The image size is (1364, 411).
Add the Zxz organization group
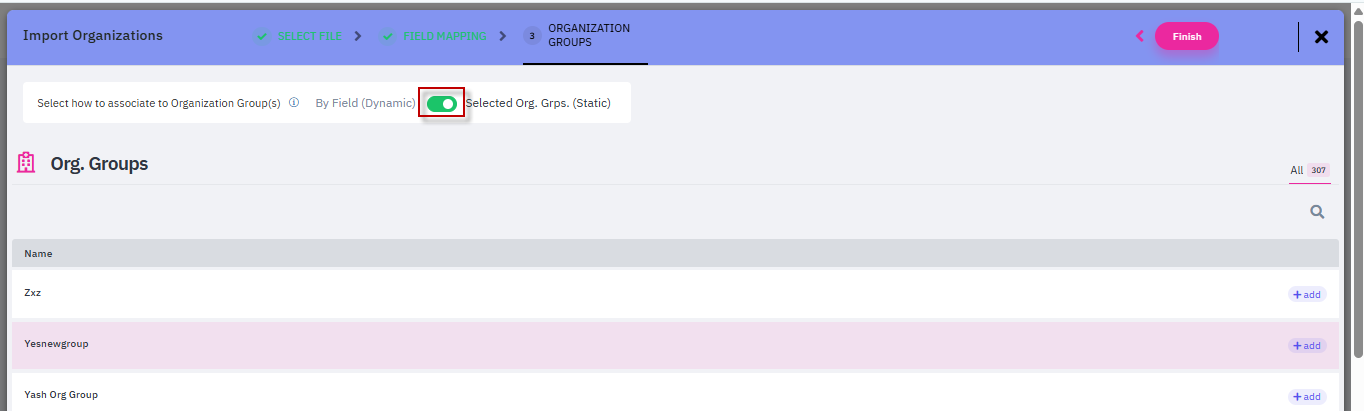click(1307, 295)
